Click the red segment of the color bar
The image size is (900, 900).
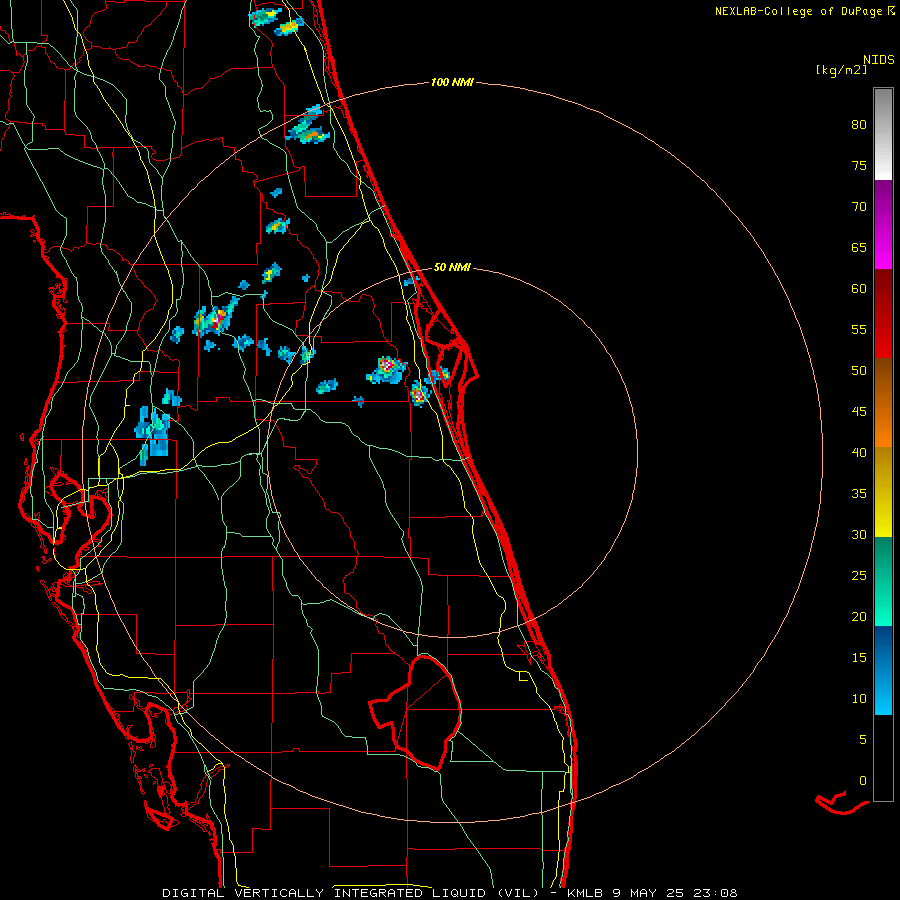pos(883,313)
